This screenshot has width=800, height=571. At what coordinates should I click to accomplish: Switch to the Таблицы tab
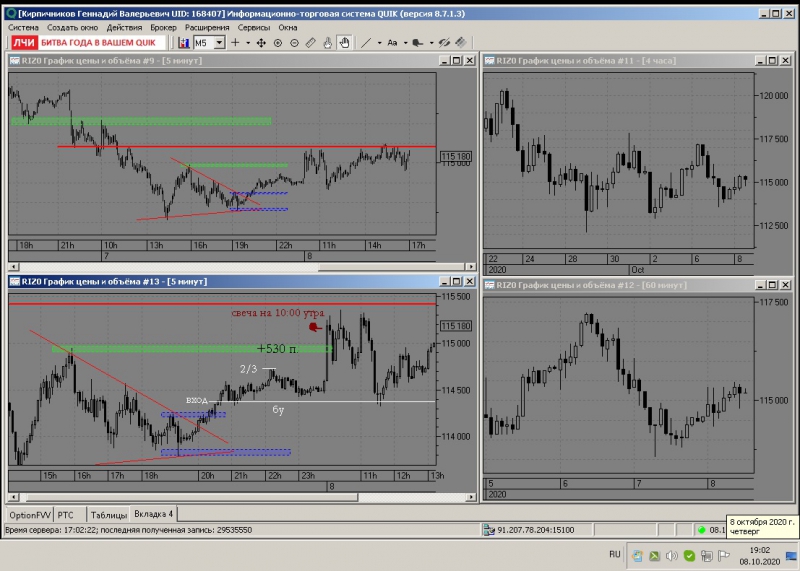pos(109,515)
